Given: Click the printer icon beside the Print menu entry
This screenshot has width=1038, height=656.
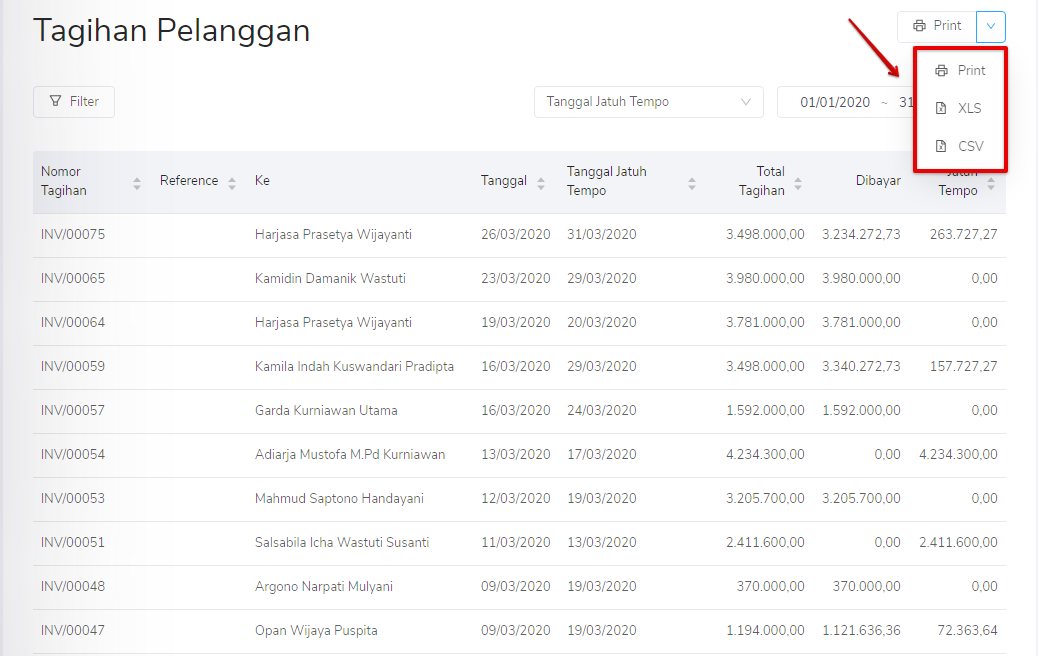Looking at the screenshot, I should (940, 70).
